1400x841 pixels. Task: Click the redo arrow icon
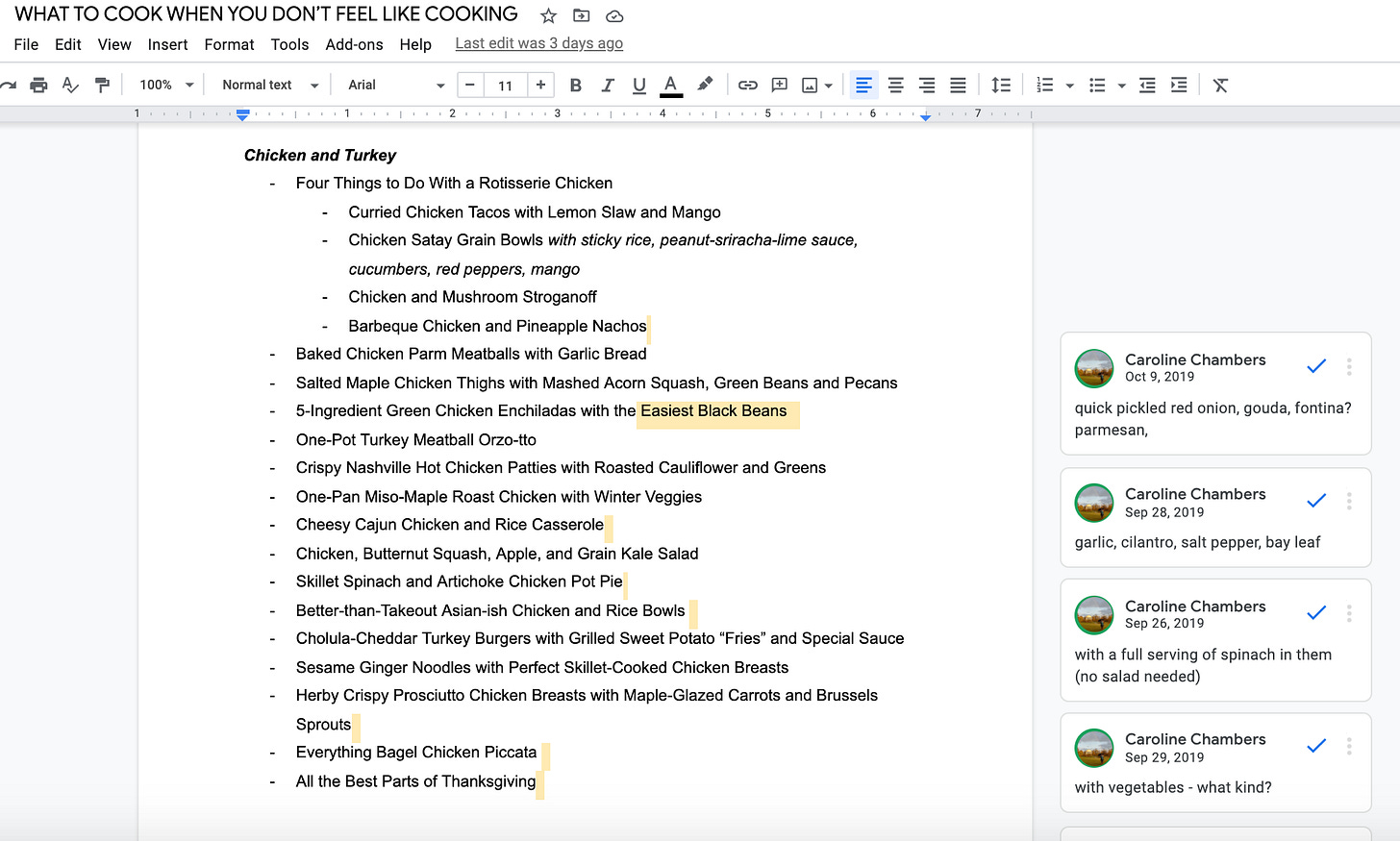pos(9,85)
